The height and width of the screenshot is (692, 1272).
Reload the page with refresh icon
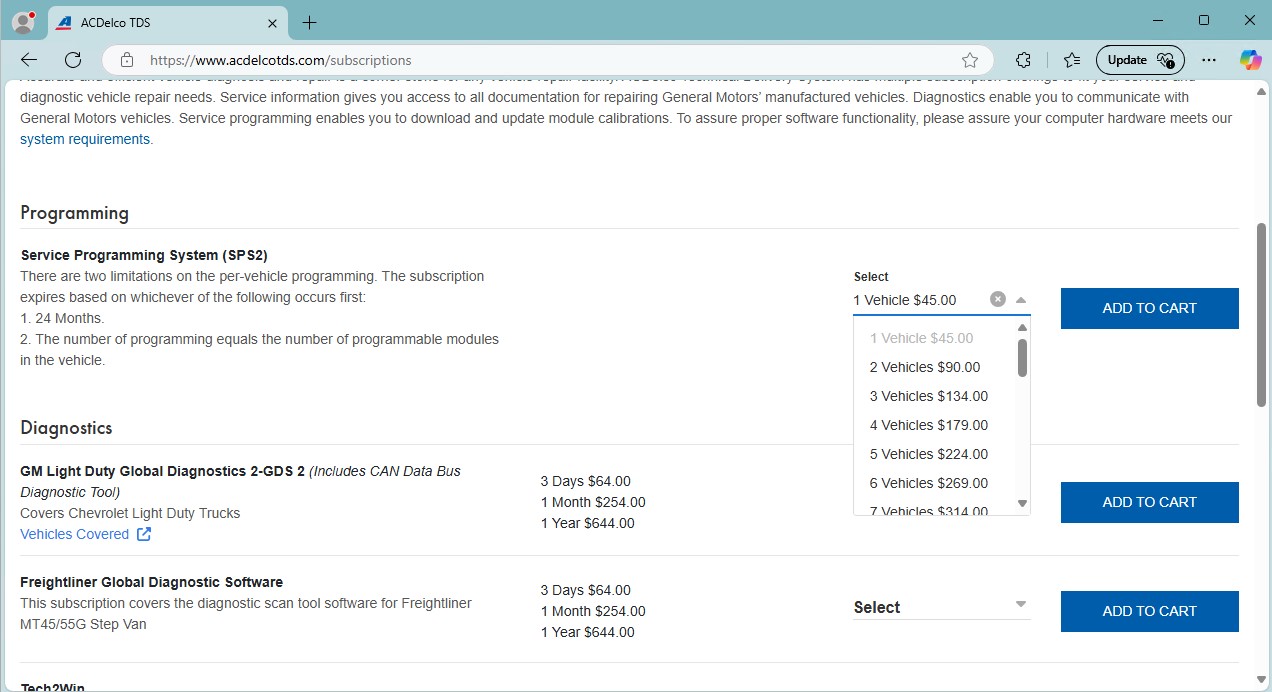pyautogui.click(x=73, y=60)
